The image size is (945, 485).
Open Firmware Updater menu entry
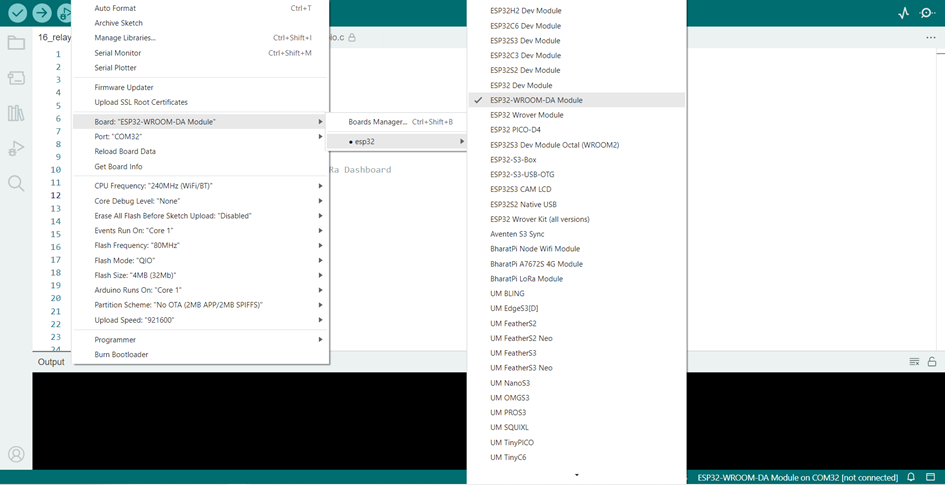point(201,87)
